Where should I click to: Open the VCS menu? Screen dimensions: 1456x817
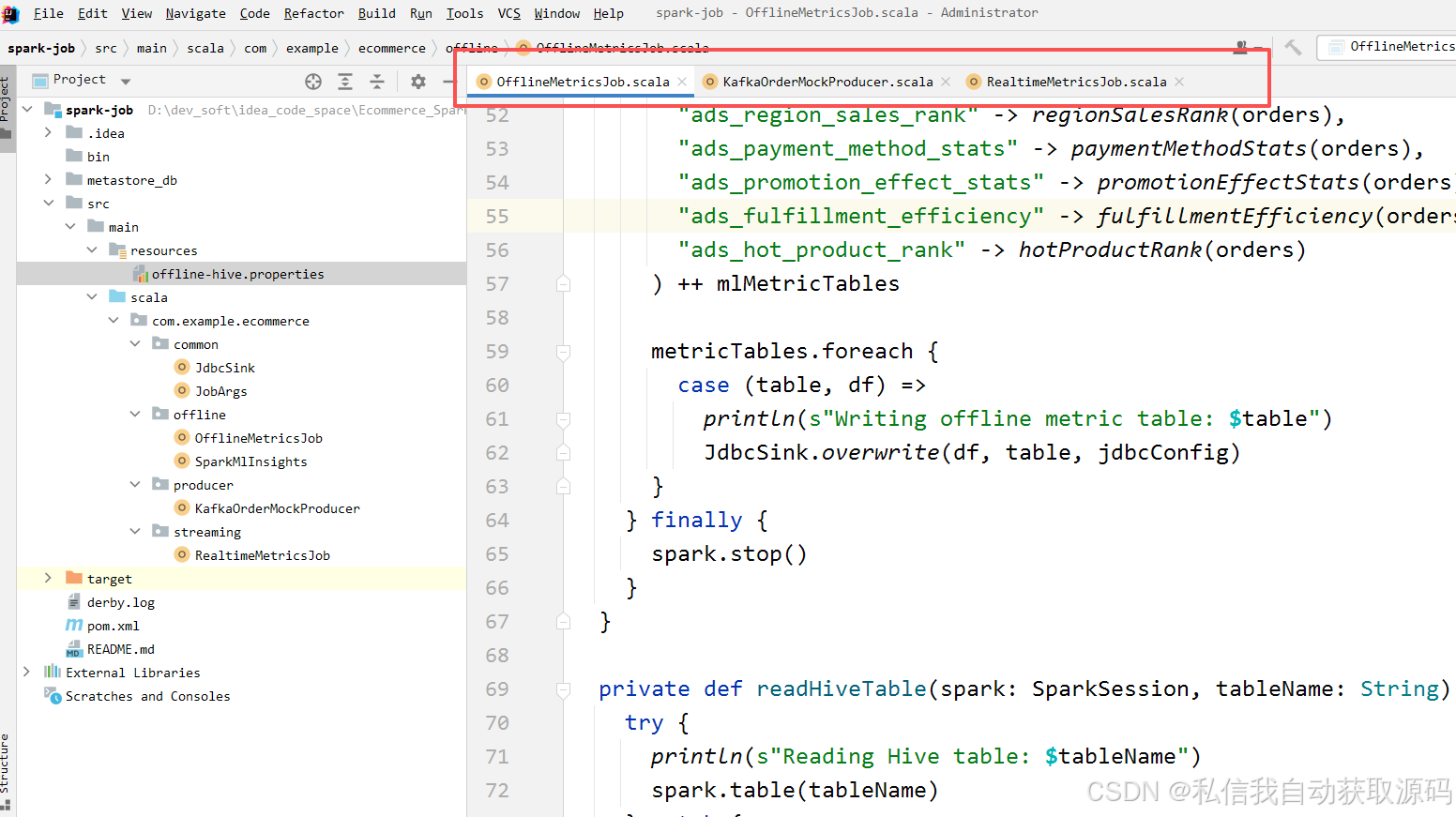tap(508, 13)
